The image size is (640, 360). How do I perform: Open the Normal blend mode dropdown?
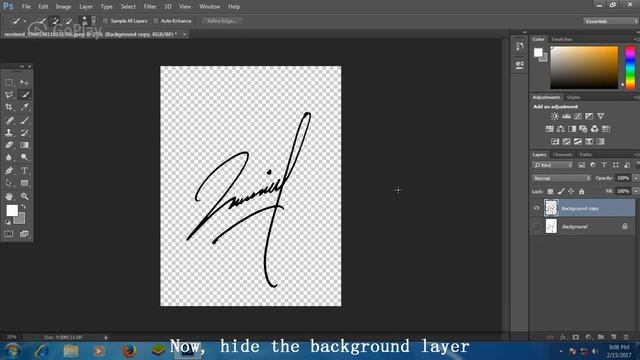coord(561,178)
